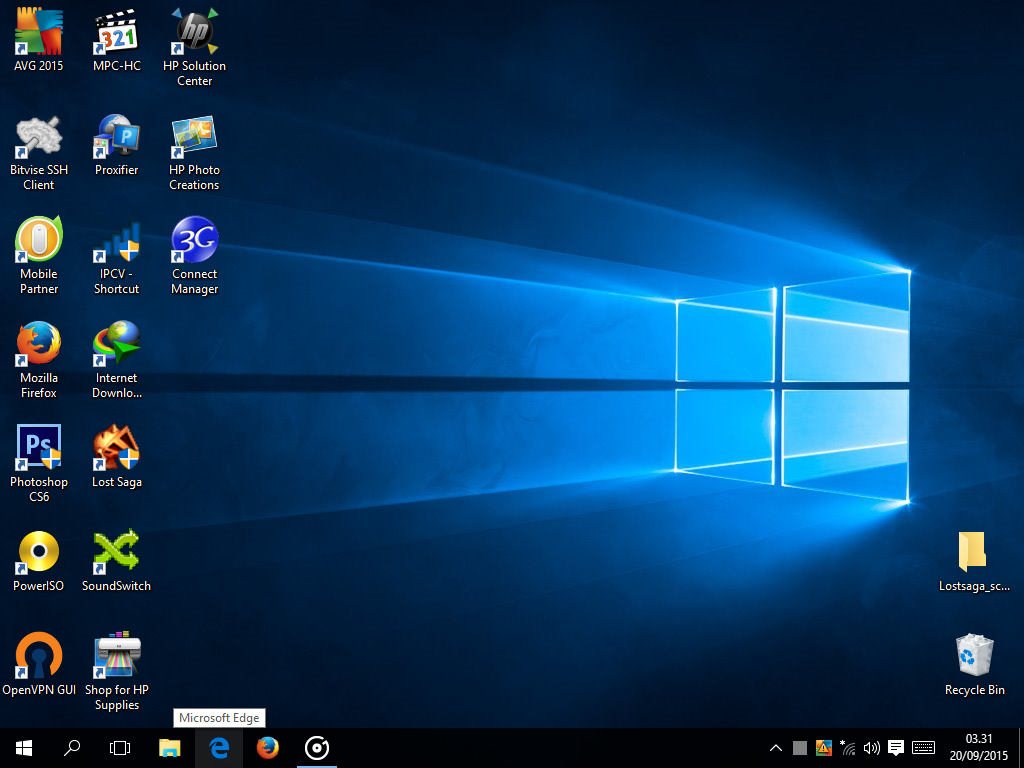
Task: Click the gray square tray icon
Action: point(800,748)
